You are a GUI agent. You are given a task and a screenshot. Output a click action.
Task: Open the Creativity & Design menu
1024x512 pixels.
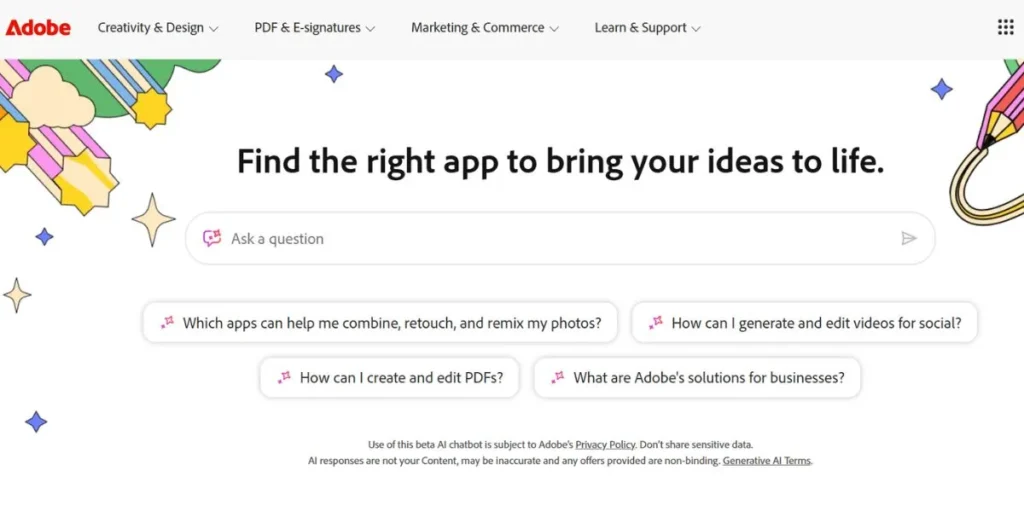[x=150, y=28]
